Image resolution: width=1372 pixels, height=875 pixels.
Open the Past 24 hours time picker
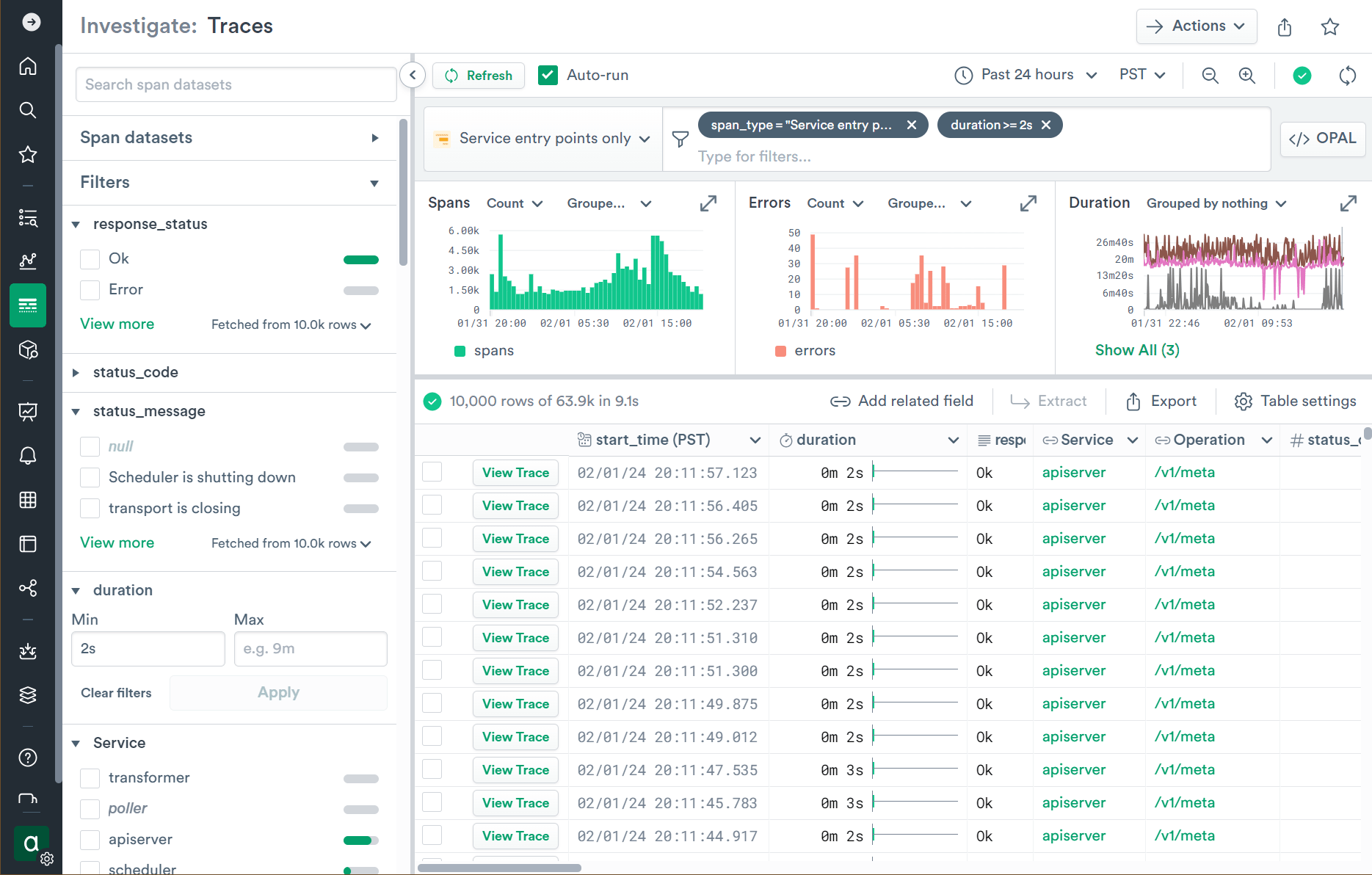pos(1026,75)
